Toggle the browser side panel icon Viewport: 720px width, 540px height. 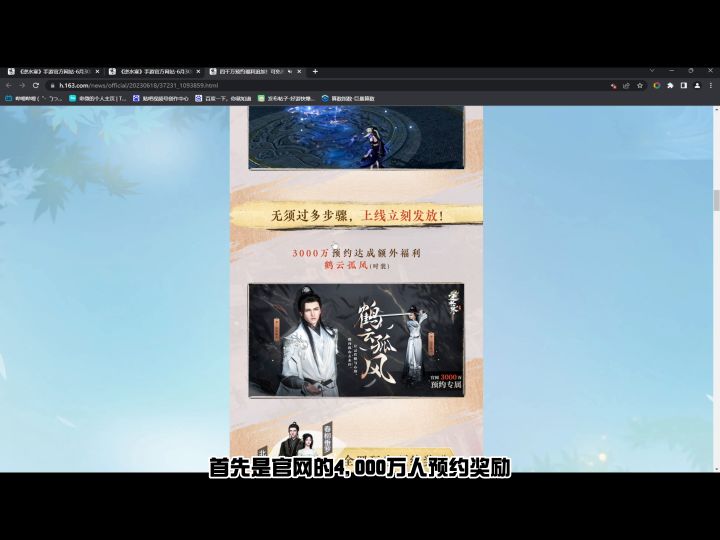[684, 85]
